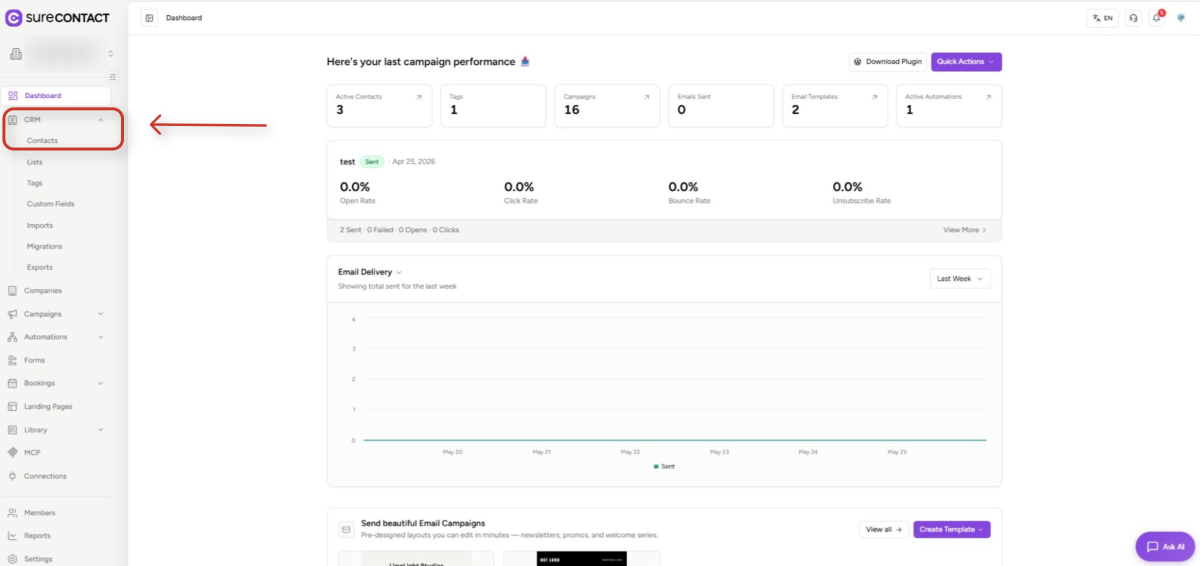Click the Emails Sent stat card
The image size is (1200, 566).
[721, 105]
